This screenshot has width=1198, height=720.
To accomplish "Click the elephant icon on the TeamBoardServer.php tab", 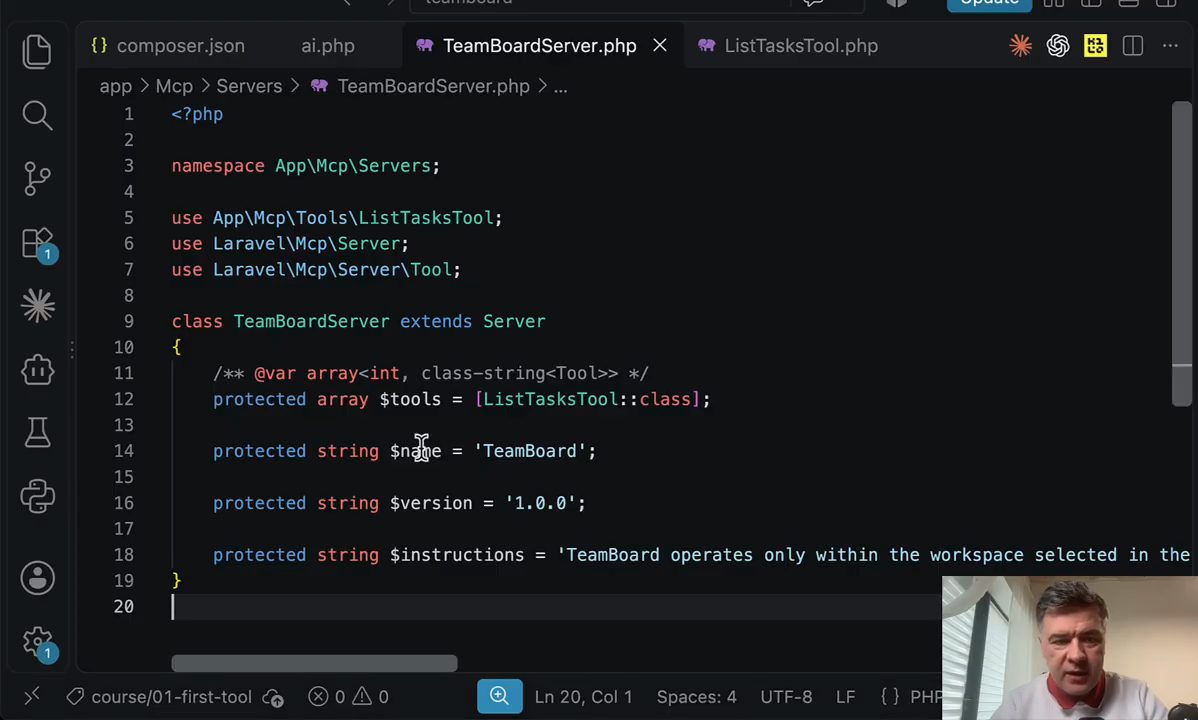I will (425, 45).
